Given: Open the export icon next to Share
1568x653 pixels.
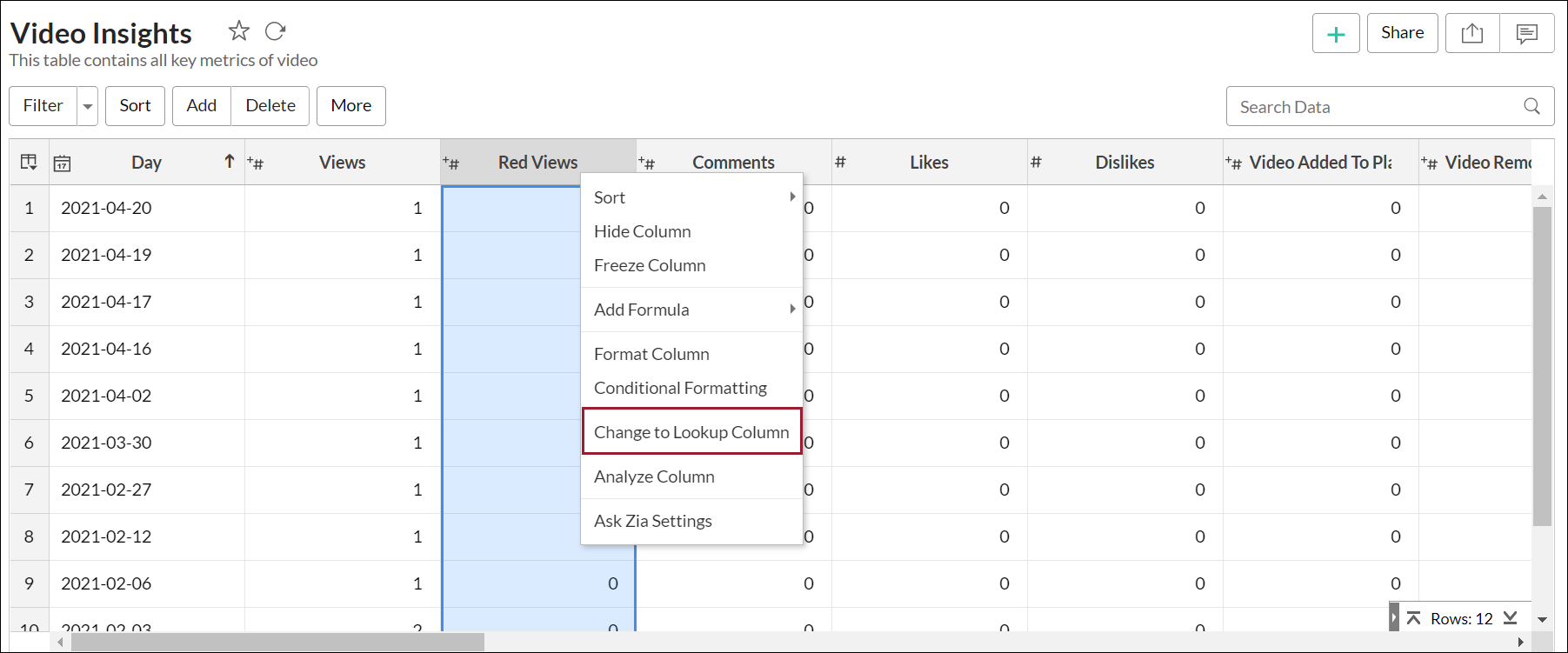Looking at the screenshot, I should tap(1471, 34).
